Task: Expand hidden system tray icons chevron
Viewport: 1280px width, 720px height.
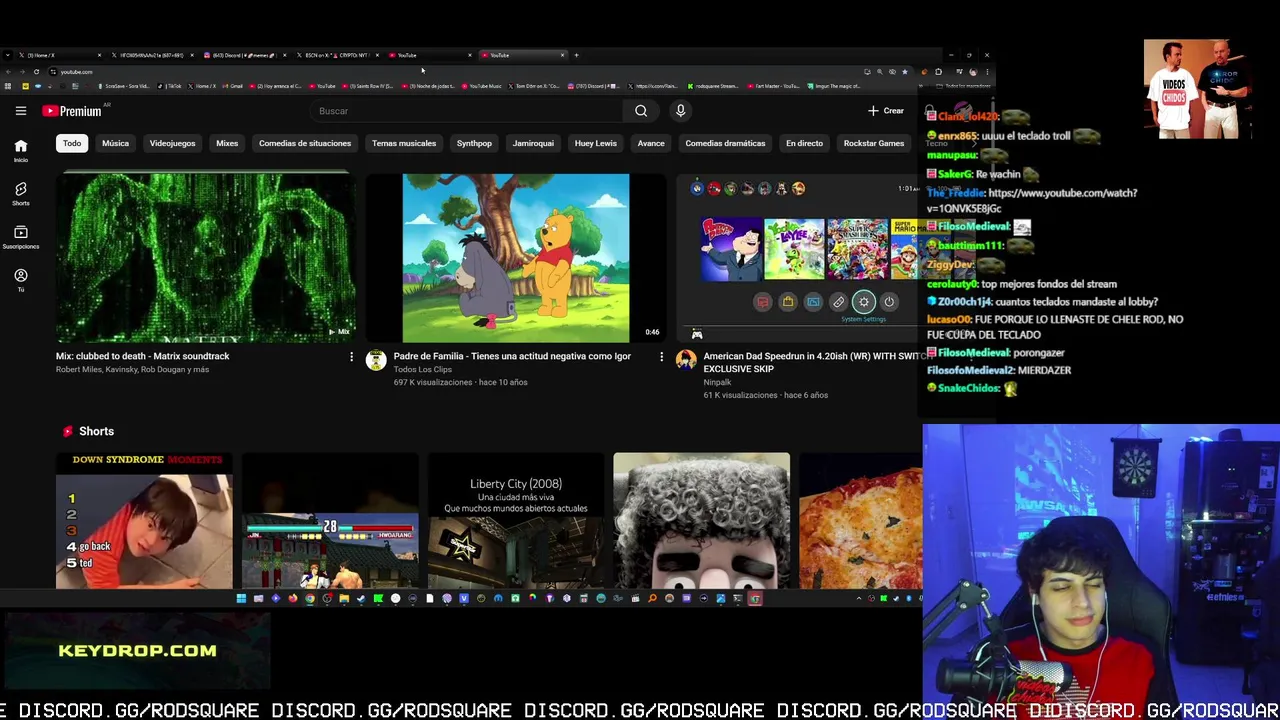Action: click(x=859, y=599)
